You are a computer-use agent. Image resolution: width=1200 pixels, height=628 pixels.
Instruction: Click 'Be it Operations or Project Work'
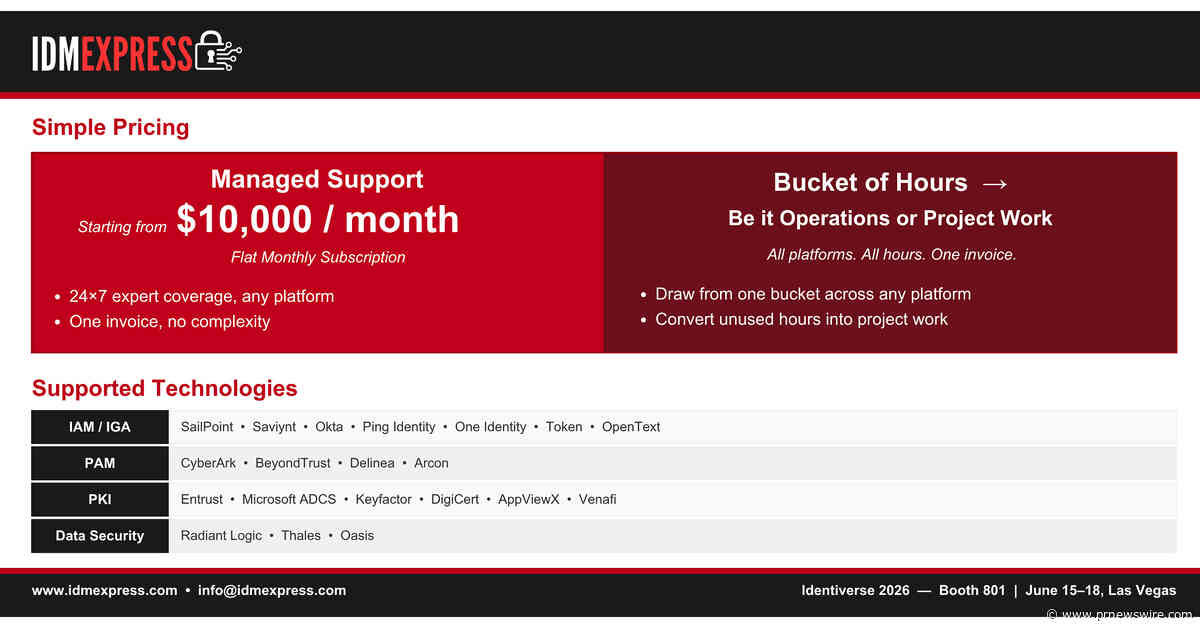[x=890, y=218]
